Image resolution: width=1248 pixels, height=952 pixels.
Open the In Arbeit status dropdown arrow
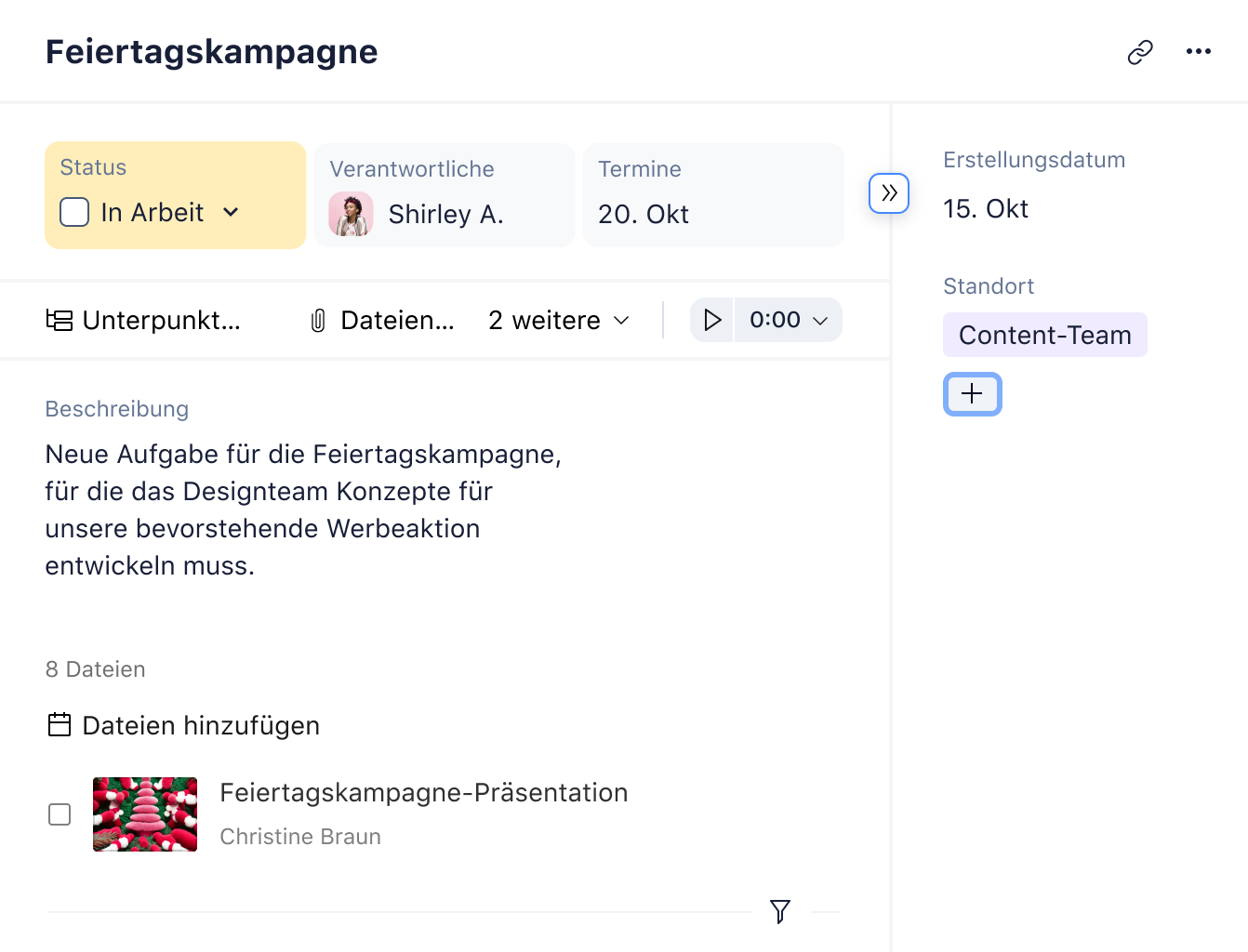click(x=231, y=213)
